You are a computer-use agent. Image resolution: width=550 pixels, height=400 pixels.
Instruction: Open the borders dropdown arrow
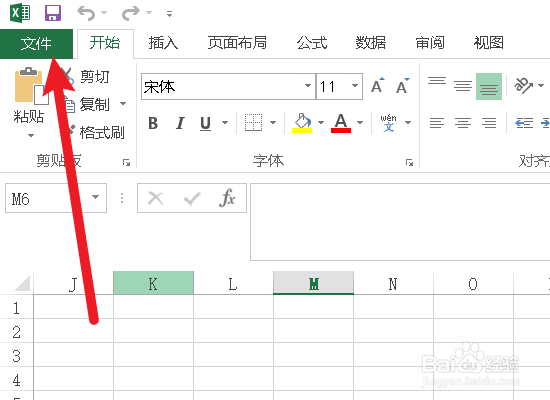tap(273, 122)
